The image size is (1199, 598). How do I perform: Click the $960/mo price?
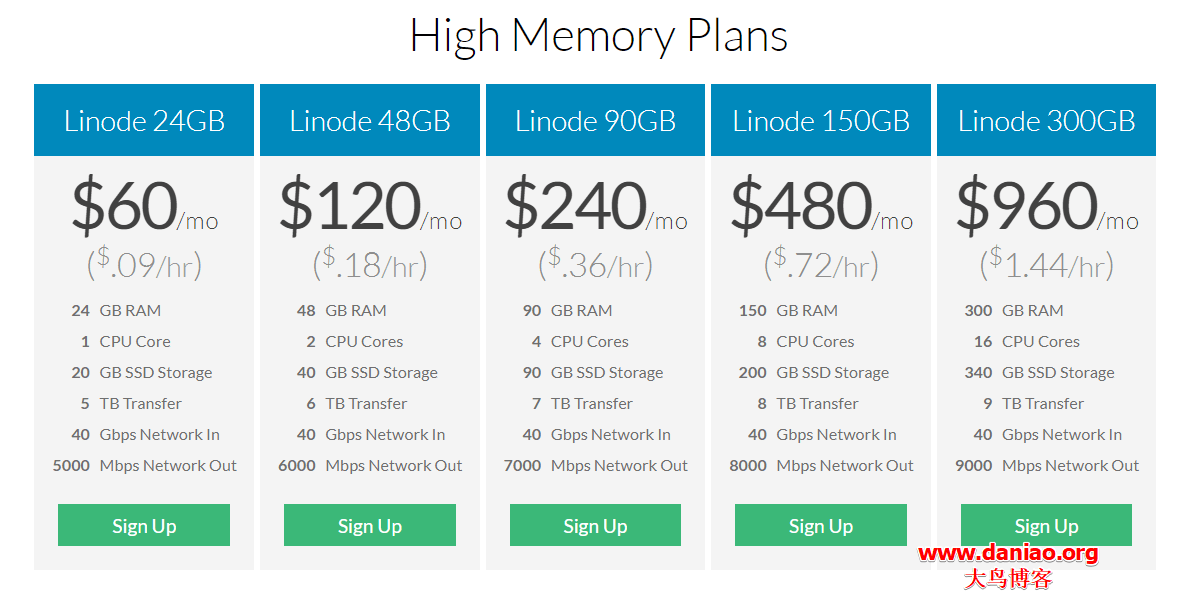pos(1046,206)
